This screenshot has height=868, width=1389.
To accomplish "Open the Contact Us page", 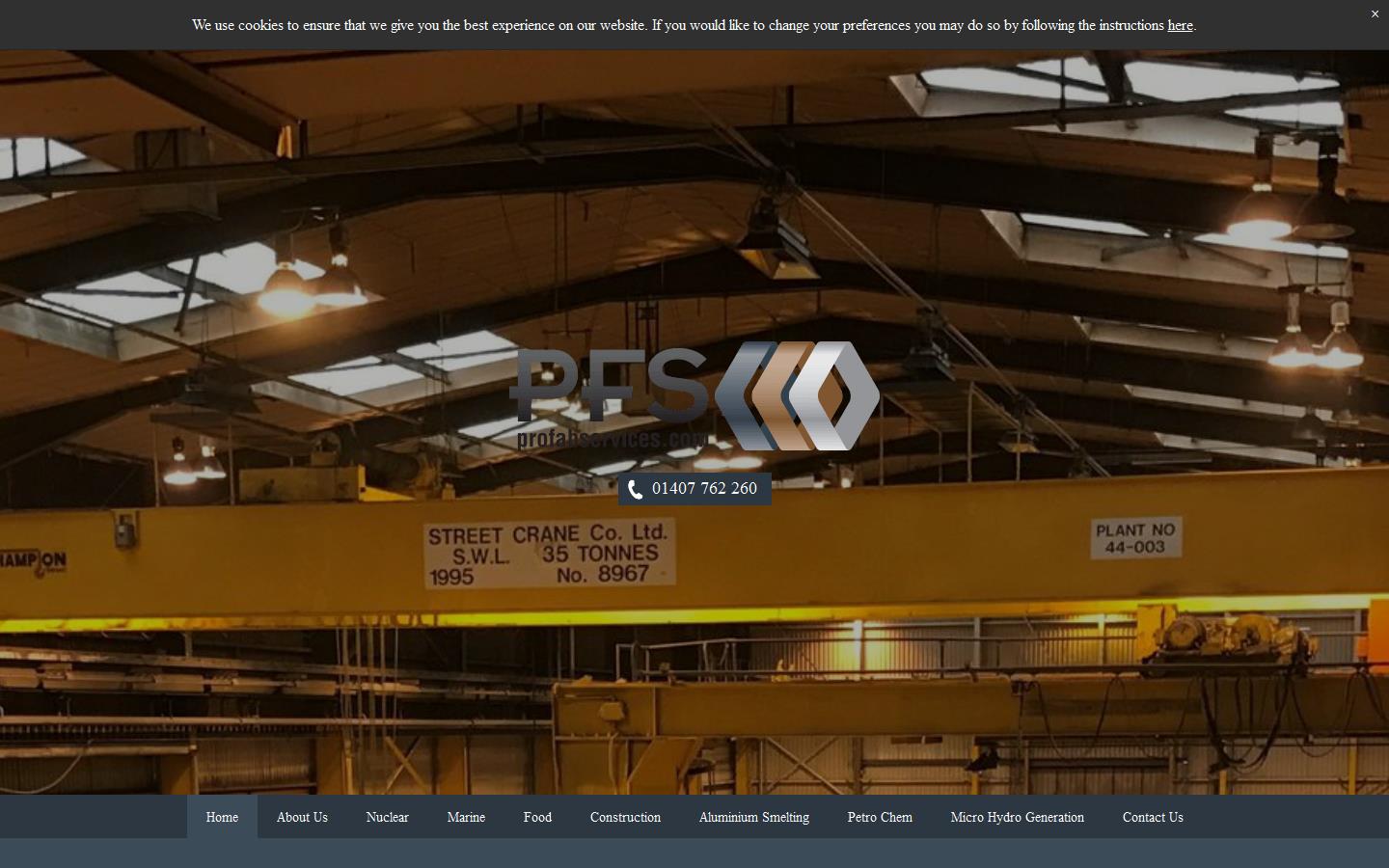I will point(1153,817).
